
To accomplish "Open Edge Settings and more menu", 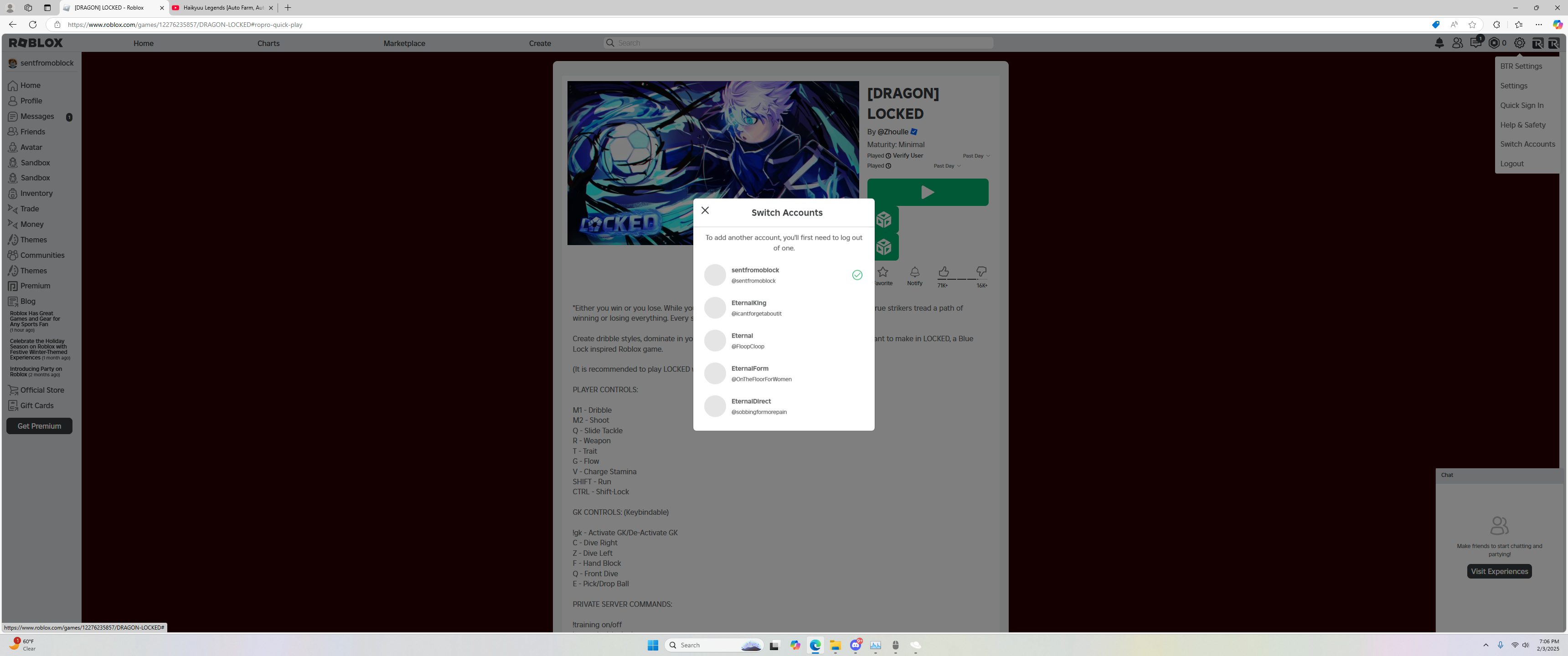I will pos(1539,25).
